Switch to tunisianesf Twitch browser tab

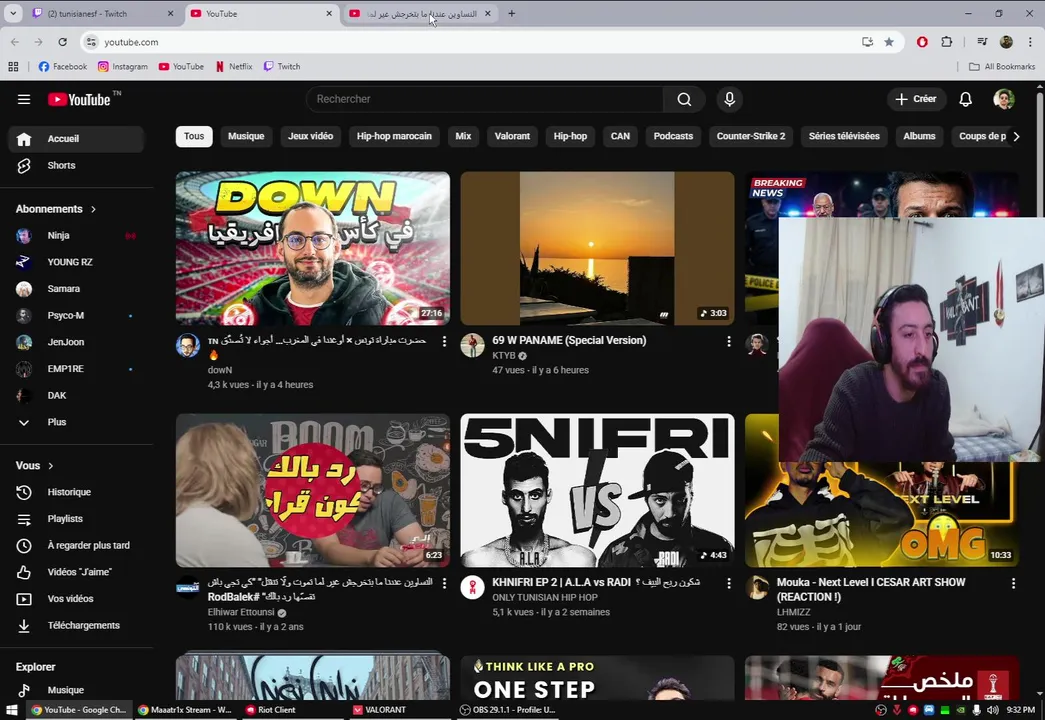point(103,13)
